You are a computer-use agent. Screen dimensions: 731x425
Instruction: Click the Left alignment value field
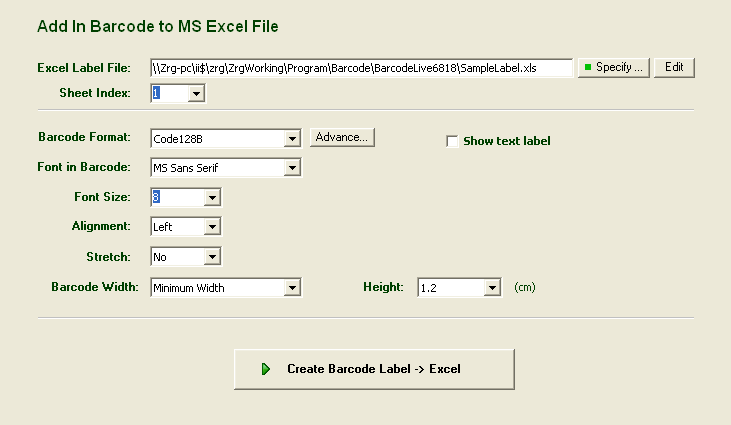(178, 227)
